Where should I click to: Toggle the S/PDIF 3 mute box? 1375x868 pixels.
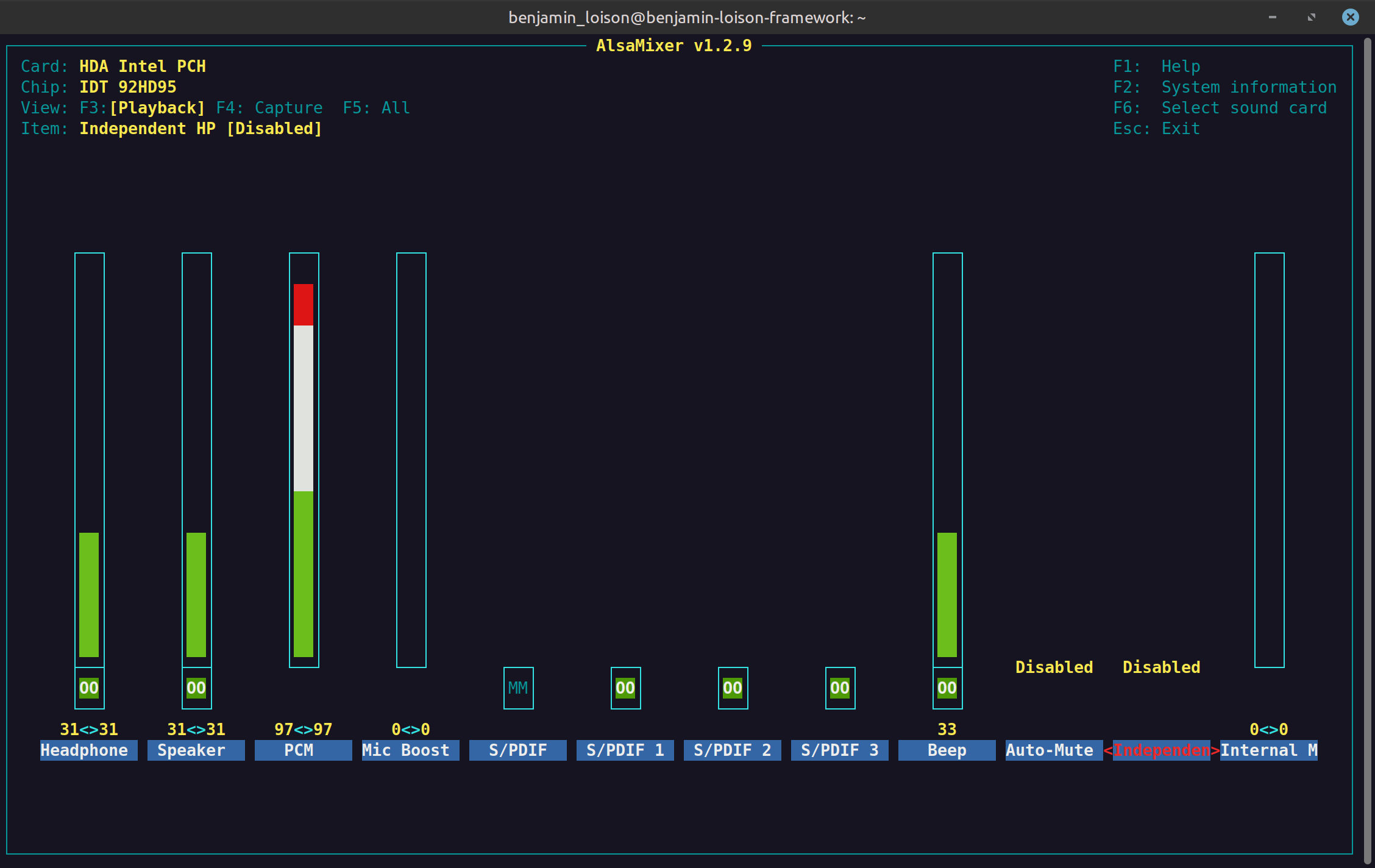click(x=840, y=688)
